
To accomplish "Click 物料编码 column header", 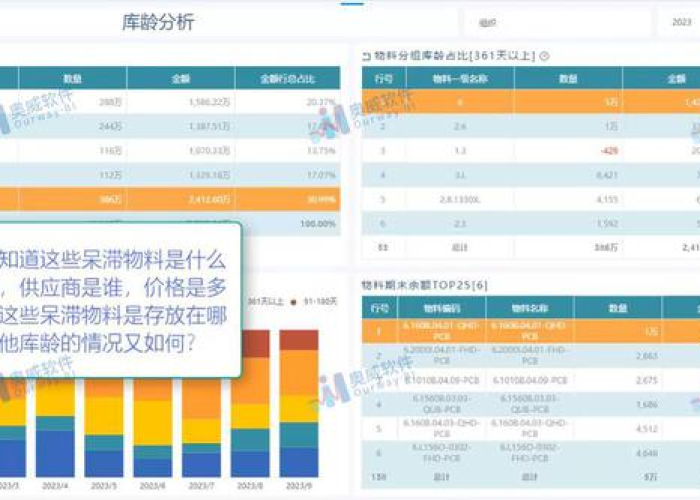I will (x=442, y=308).
